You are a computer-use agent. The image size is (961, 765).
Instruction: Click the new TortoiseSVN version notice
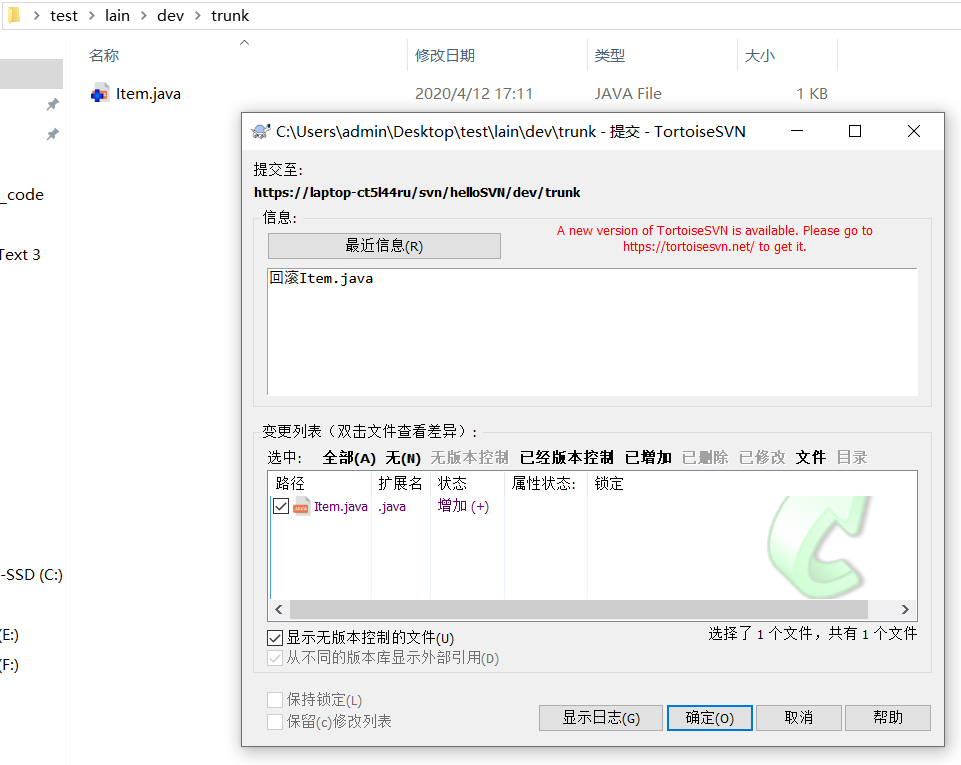715,238
